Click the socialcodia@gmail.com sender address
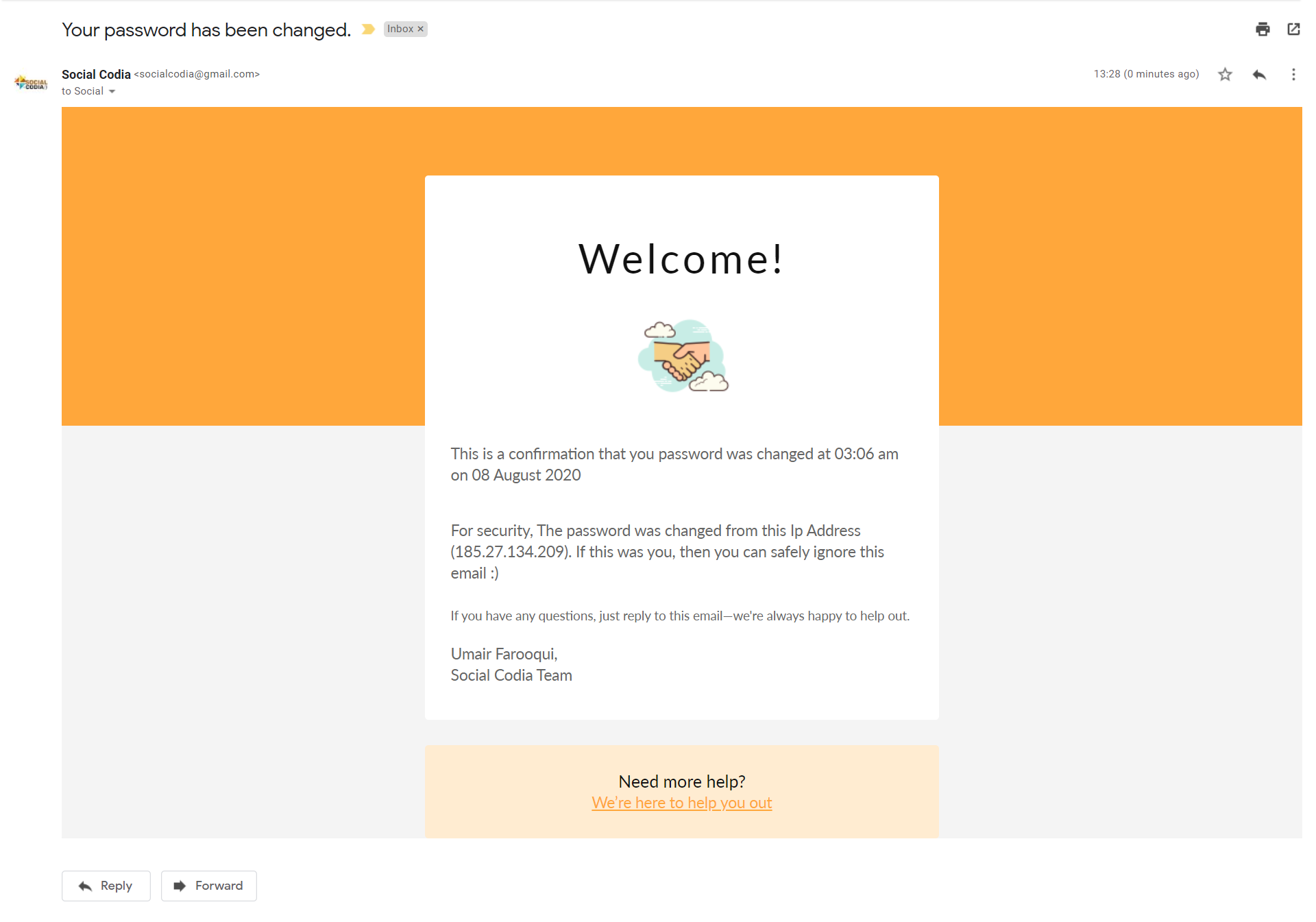1316x922 pixels. [197, 74]
